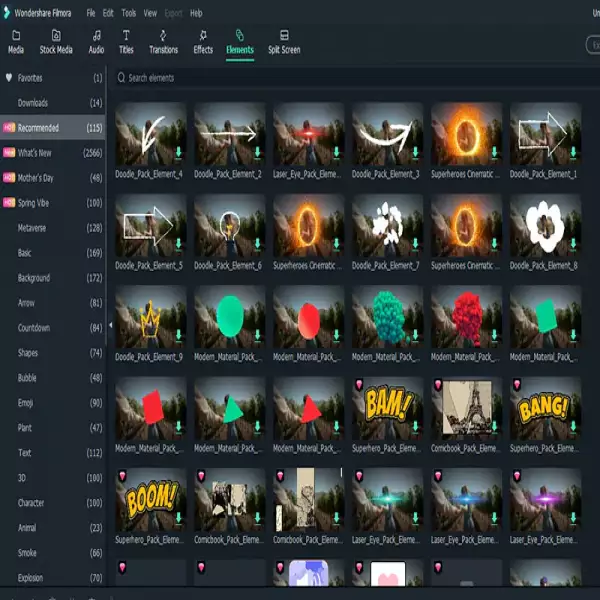Screen dimensions: 600x600
Task: Pick the gold crown Doodle_Pack_Element_9 thumbnail
Action: (x=151, y=320)
